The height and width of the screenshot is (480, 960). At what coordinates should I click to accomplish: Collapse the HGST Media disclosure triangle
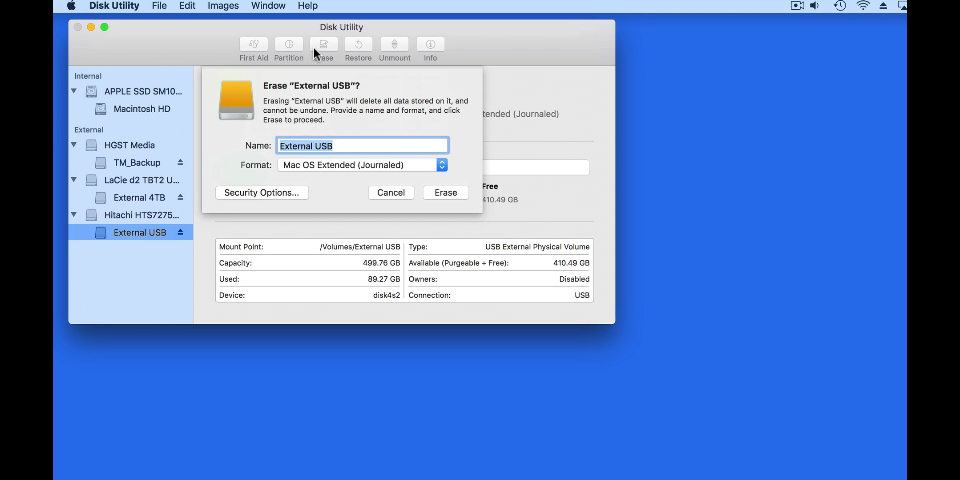click(x=74, y=145)
